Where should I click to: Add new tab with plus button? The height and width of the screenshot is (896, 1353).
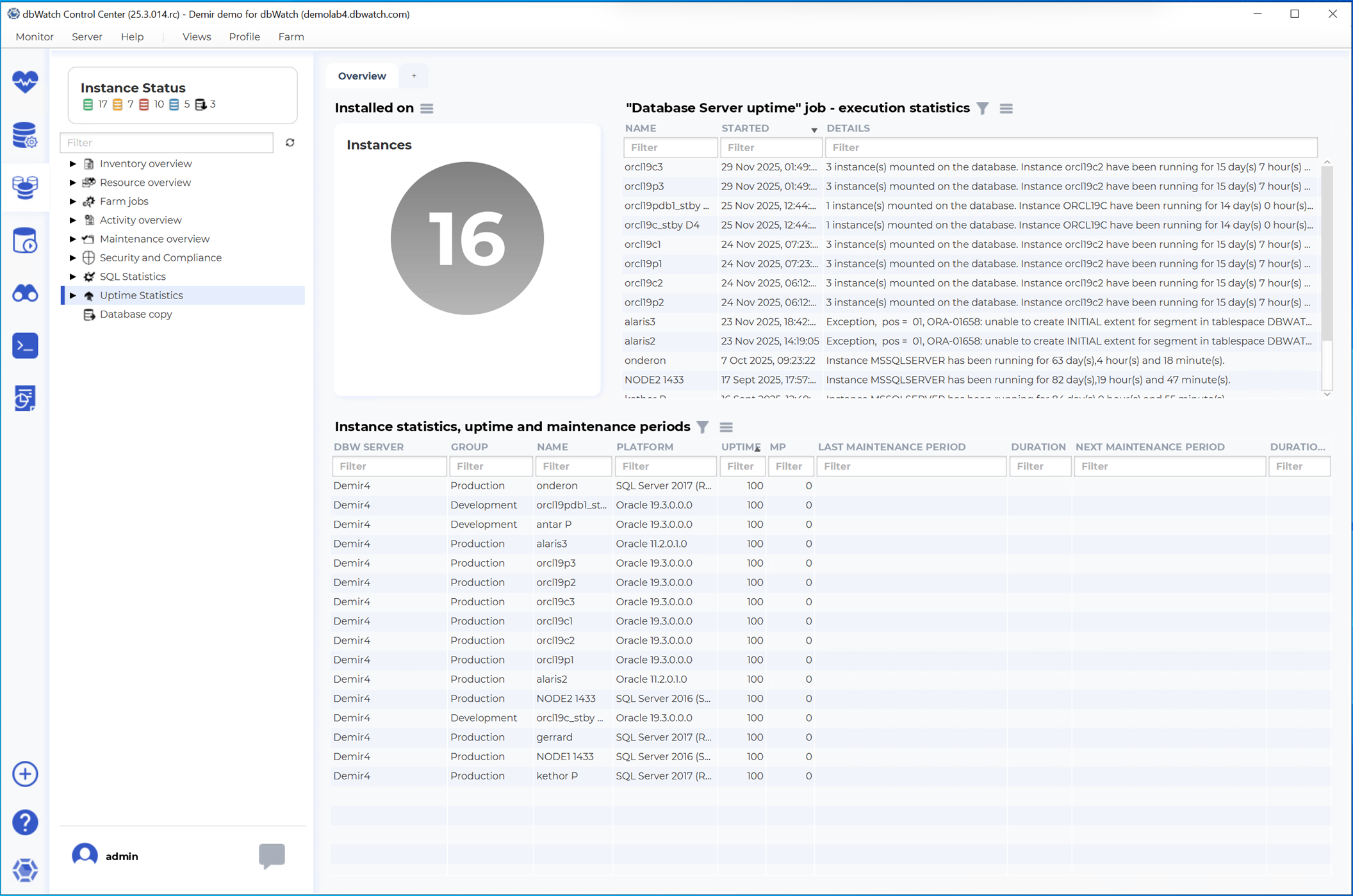[414, 76]
